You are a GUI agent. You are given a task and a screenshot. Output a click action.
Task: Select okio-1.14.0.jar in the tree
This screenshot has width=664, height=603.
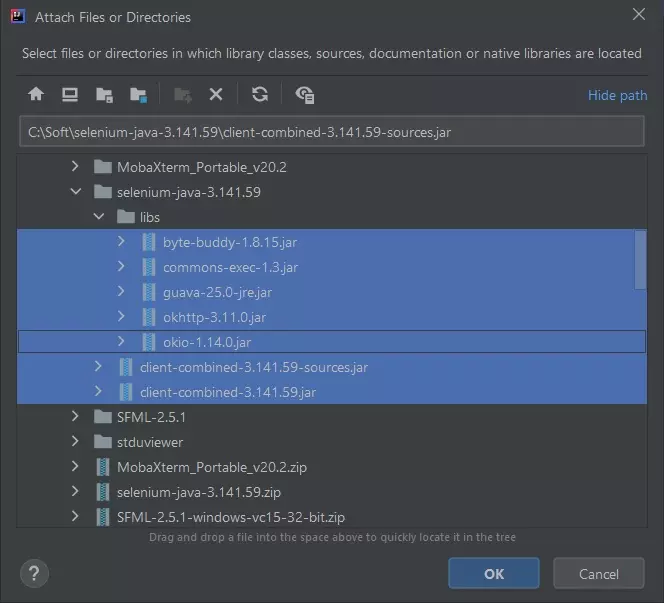pos(332,342)
